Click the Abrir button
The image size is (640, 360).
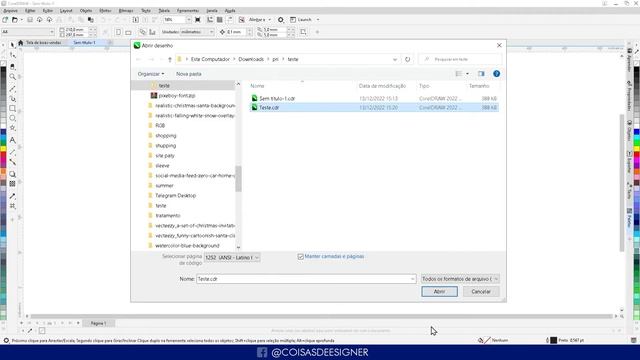coord(440,291)
